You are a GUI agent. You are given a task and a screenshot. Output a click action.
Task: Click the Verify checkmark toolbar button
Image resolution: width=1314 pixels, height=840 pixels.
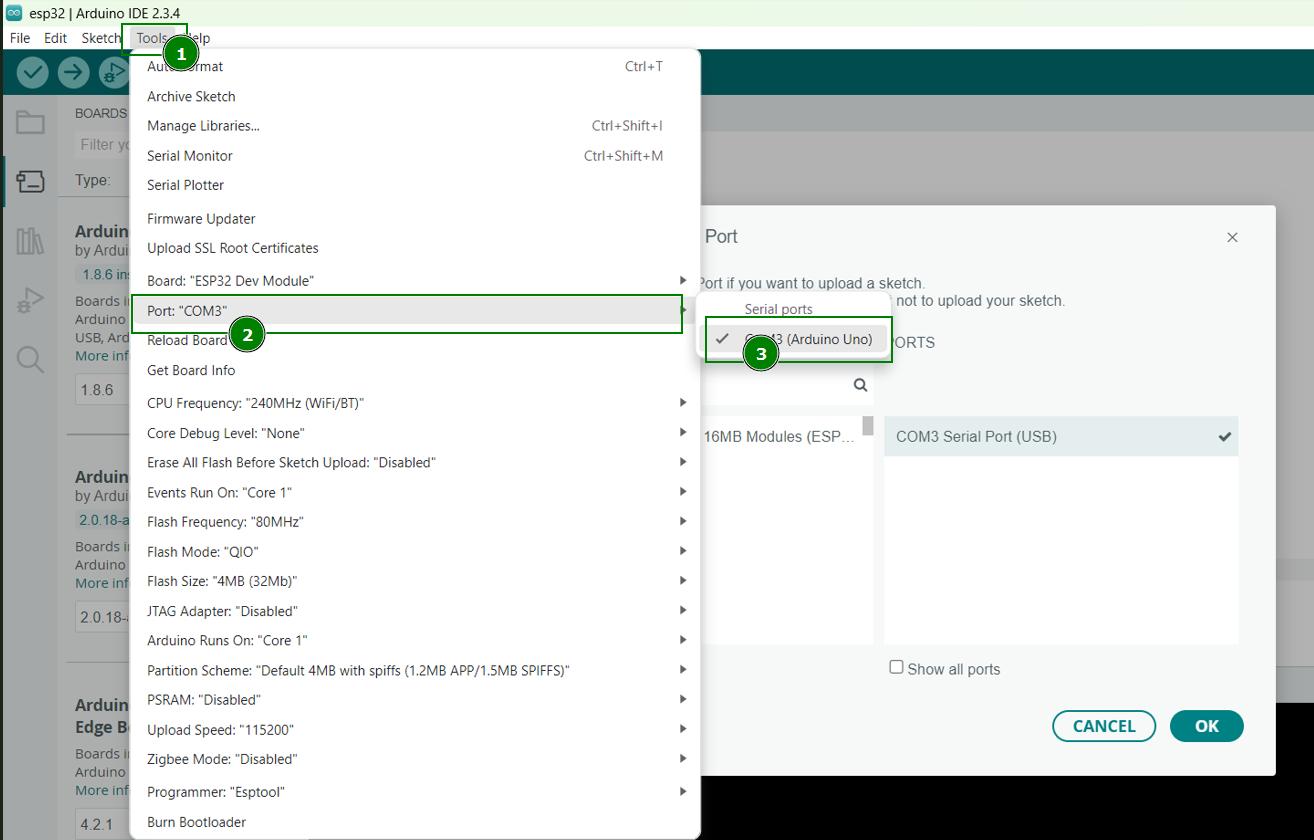(x=33, y=72)
